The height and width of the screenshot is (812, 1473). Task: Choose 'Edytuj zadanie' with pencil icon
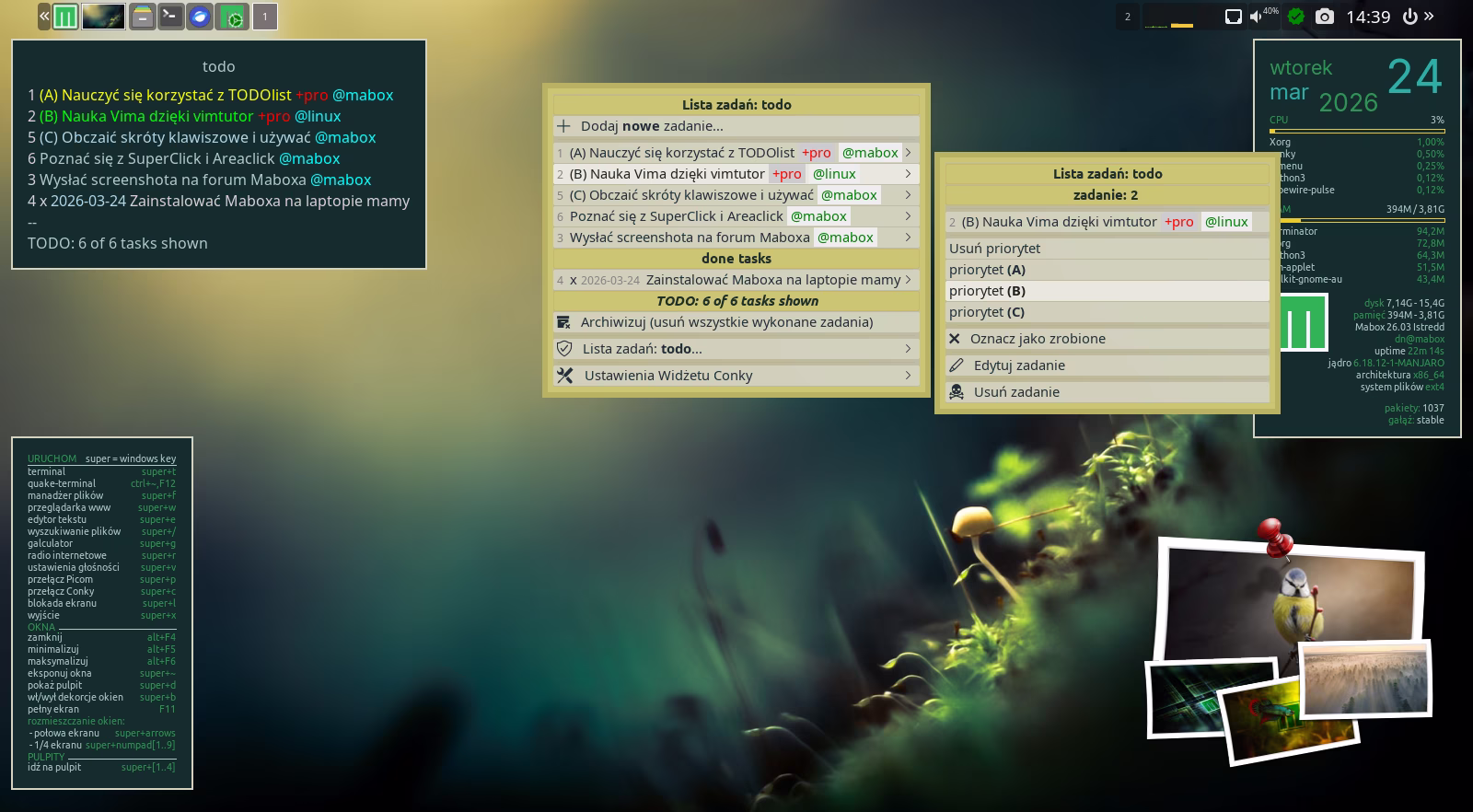tap(1018, 365)
